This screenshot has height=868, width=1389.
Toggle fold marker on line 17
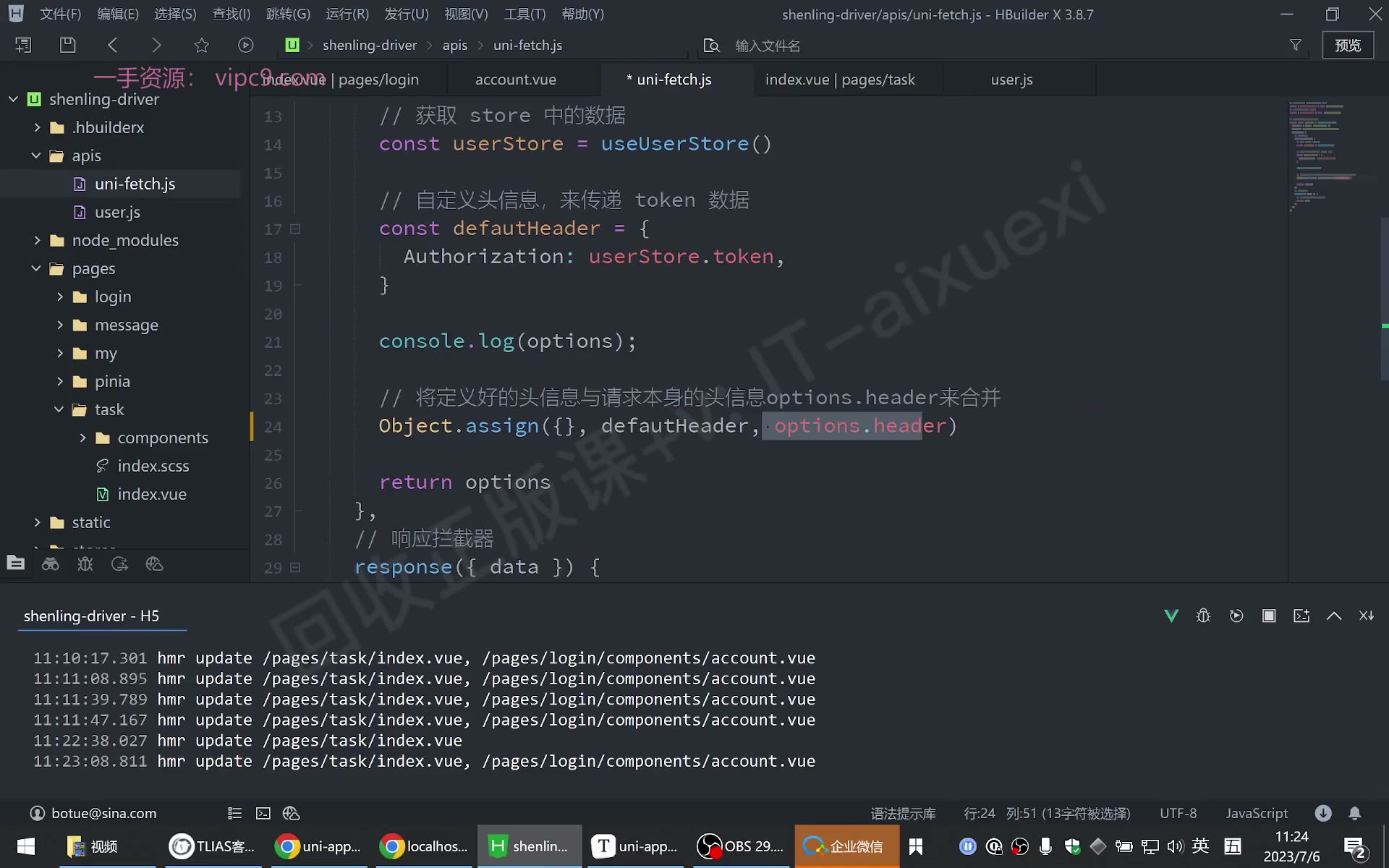294,229
